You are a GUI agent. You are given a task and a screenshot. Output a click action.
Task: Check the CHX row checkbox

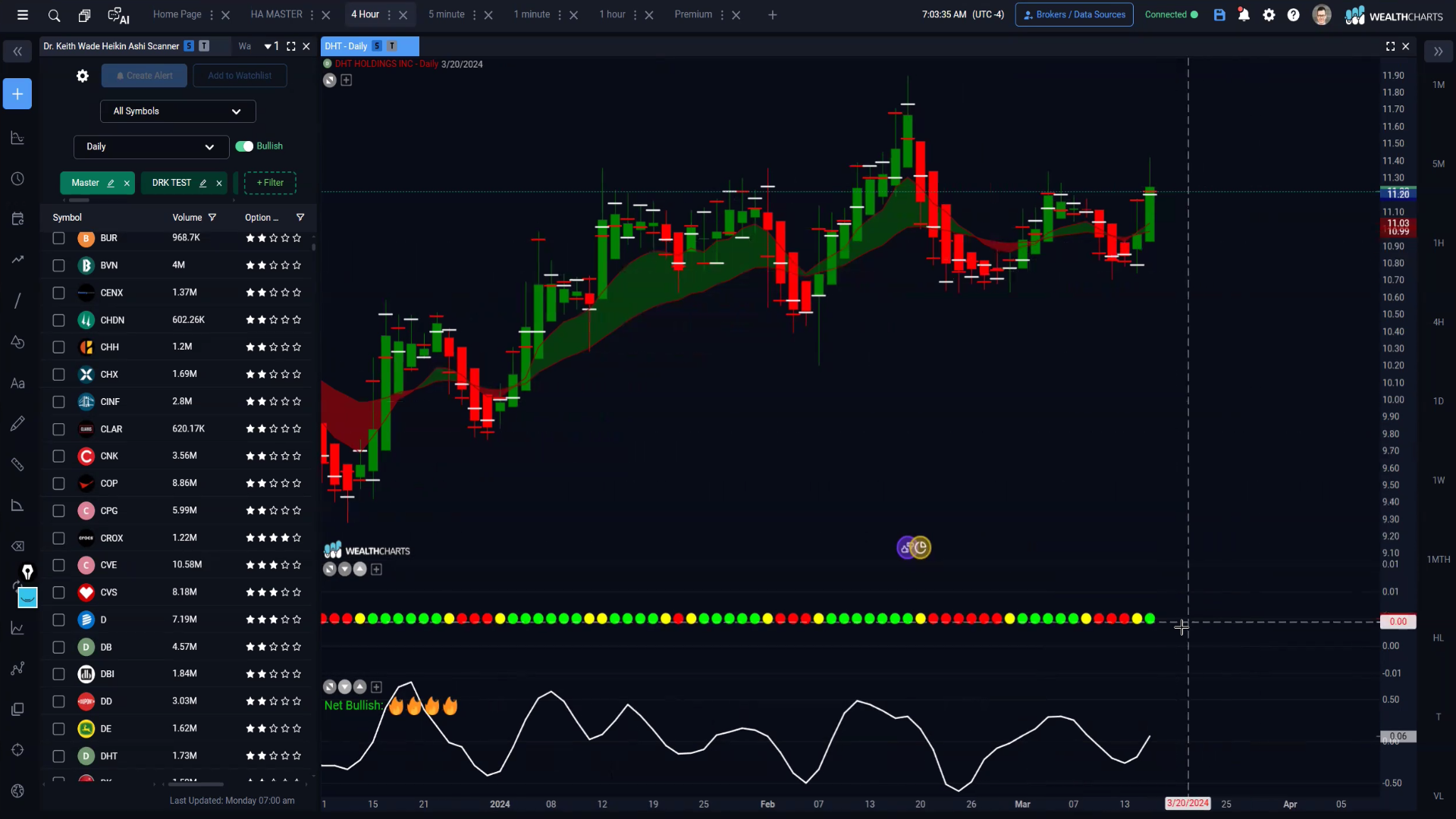(58, 375)
